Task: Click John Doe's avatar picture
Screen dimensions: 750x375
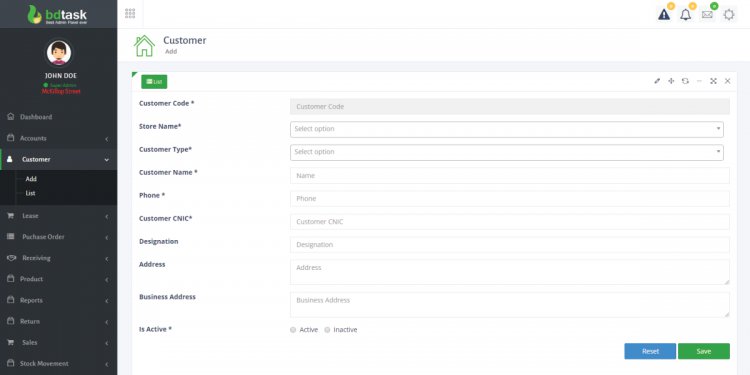Action: click(59, 53)
